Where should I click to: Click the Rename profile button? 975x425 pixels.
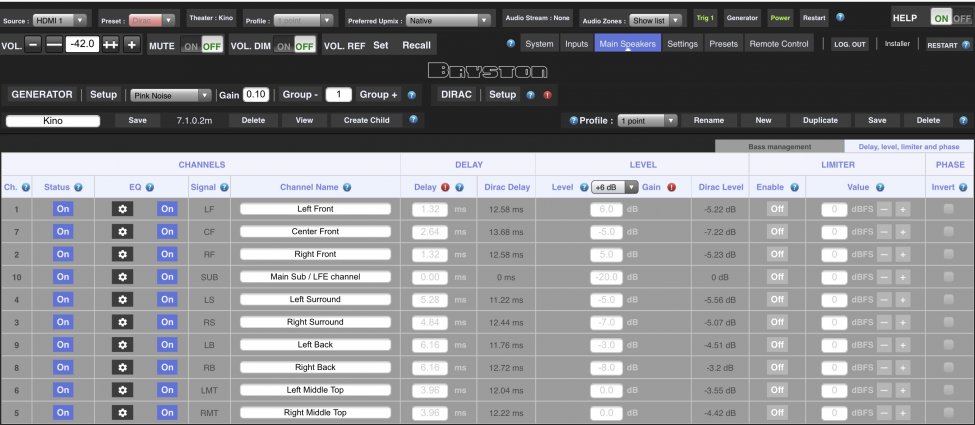tap(709, 120)
